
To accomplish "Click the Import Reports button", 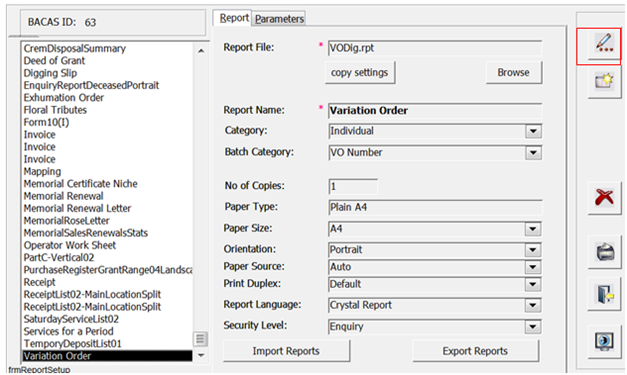I will pyautogui.click(x=286, y=351).
